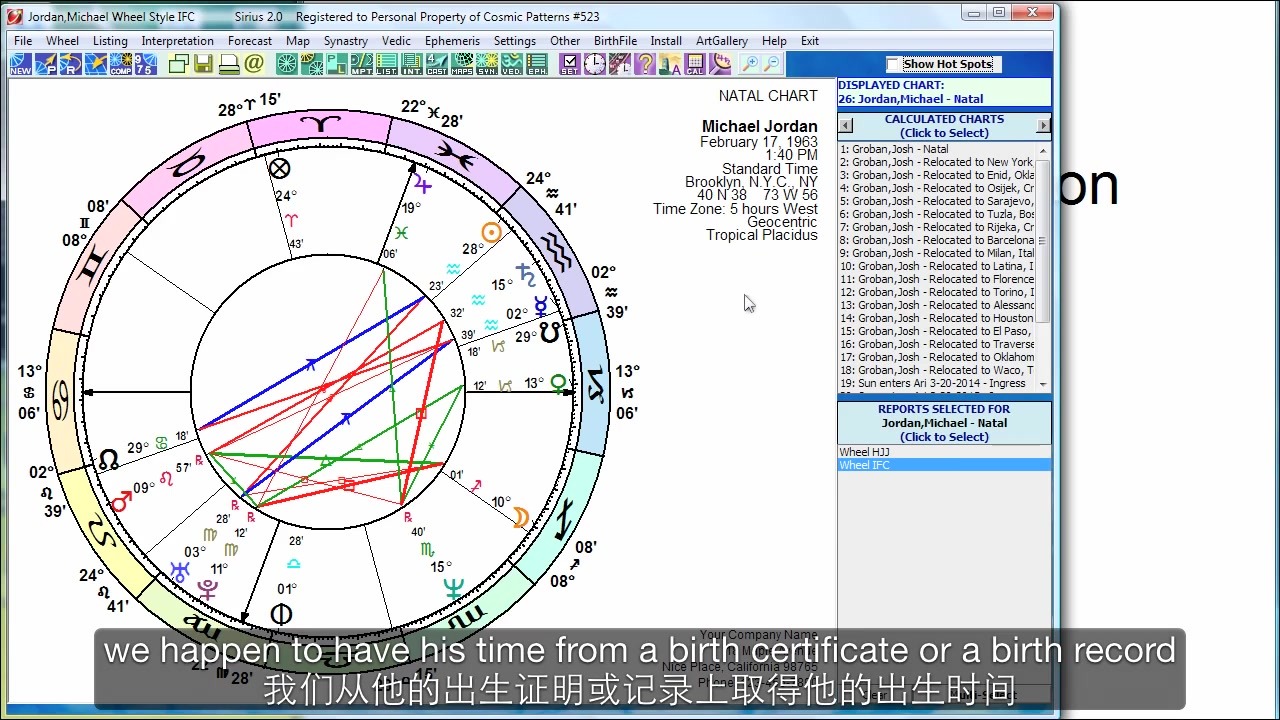Viewport: 1280px width, 720px height.
Task: Select 'Sun enters Ari 3-20-2014 - Ingress'
Action: 937,383
